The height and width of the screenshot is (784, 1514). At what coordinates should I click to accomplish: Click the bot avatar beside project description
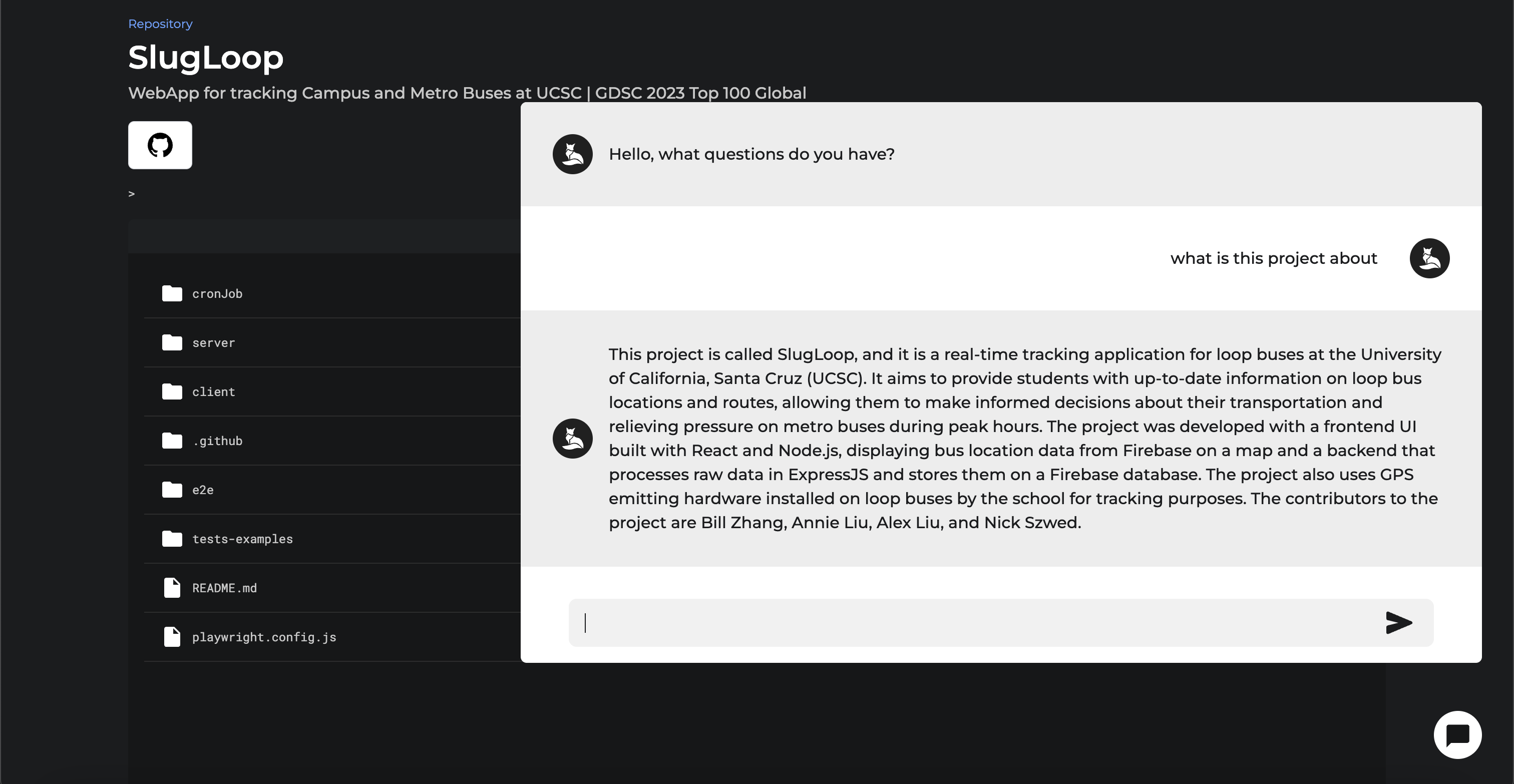tap(572, 439)
